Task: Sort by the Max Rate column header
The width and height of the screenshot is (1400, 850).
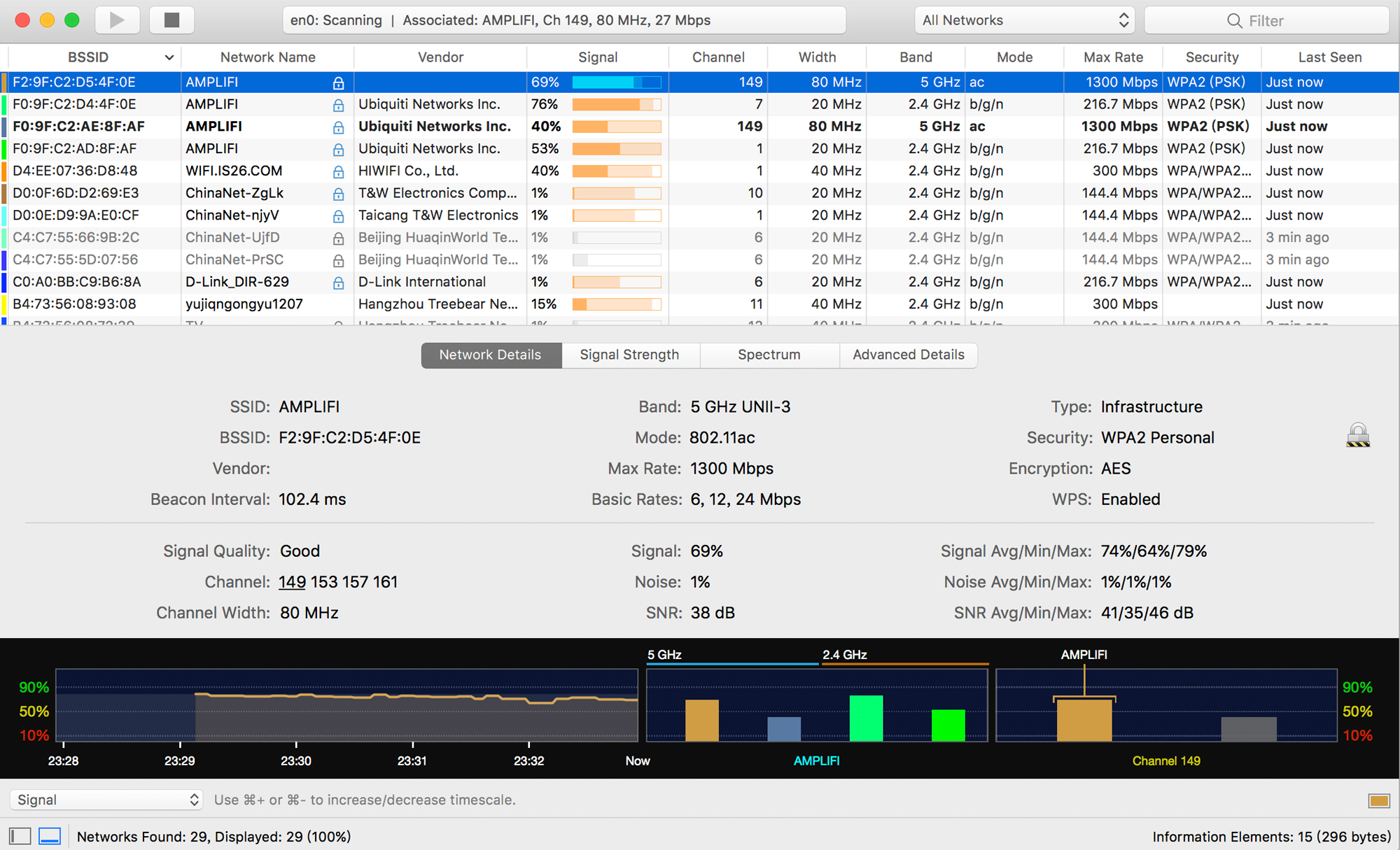Action: pyautogui.click(x=1113, y=57)
